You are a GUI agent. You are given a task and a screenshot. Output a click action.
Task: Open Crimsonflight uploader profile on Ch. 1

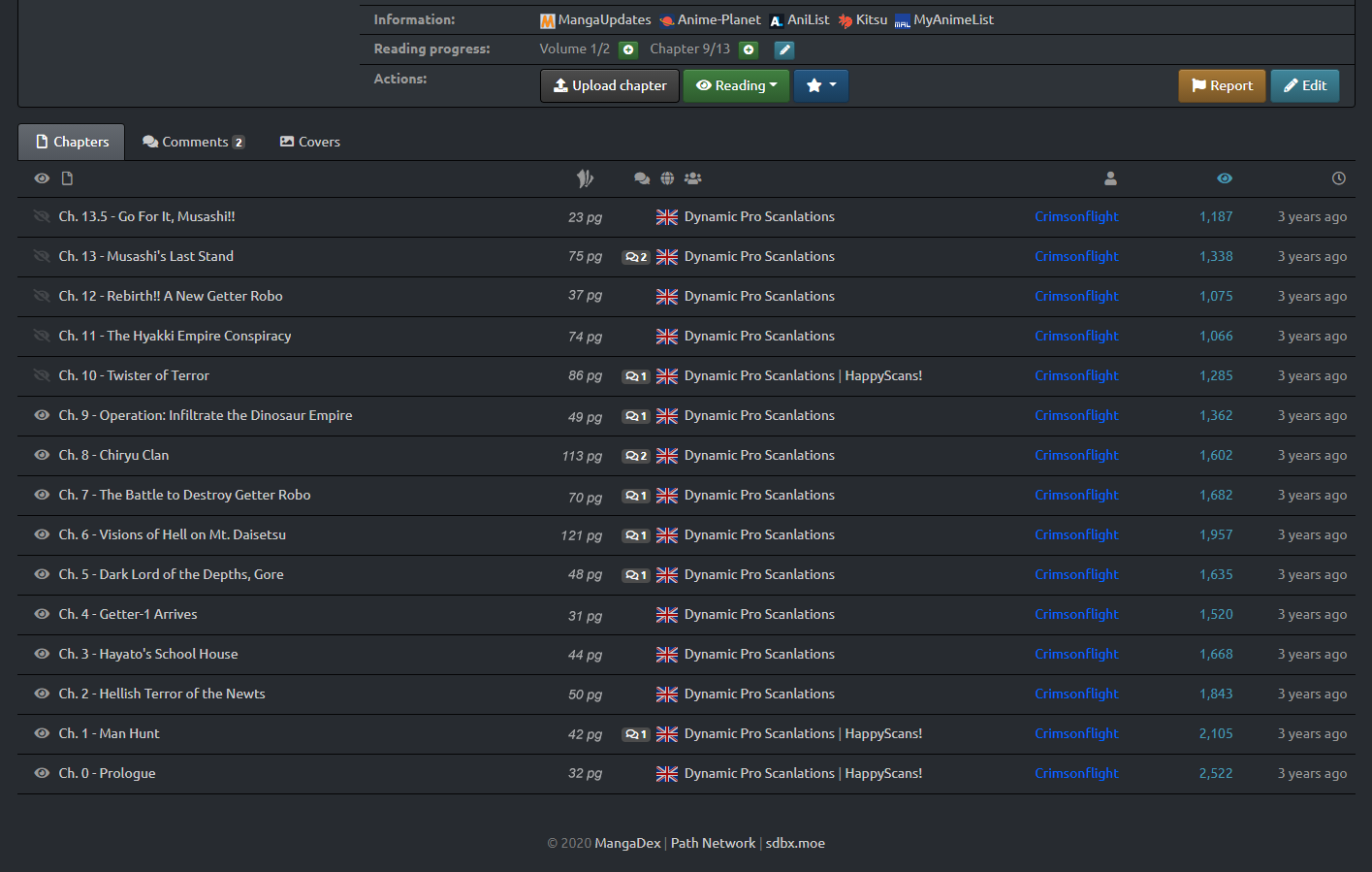point(1076,733)
